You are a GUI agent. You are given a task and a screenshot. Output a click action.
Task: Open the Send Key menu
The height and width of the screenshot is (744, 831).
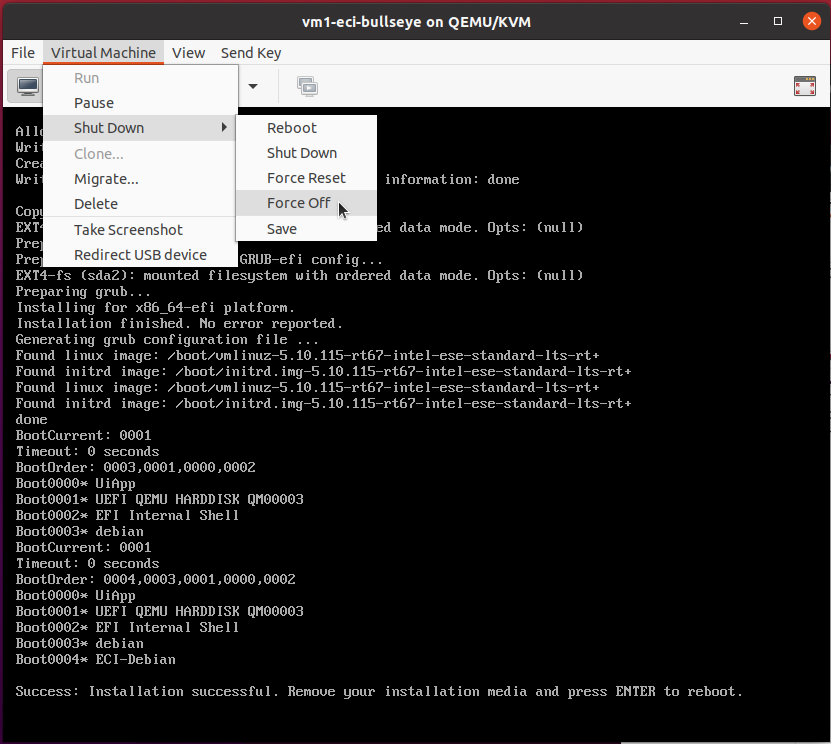click(251, 53)
